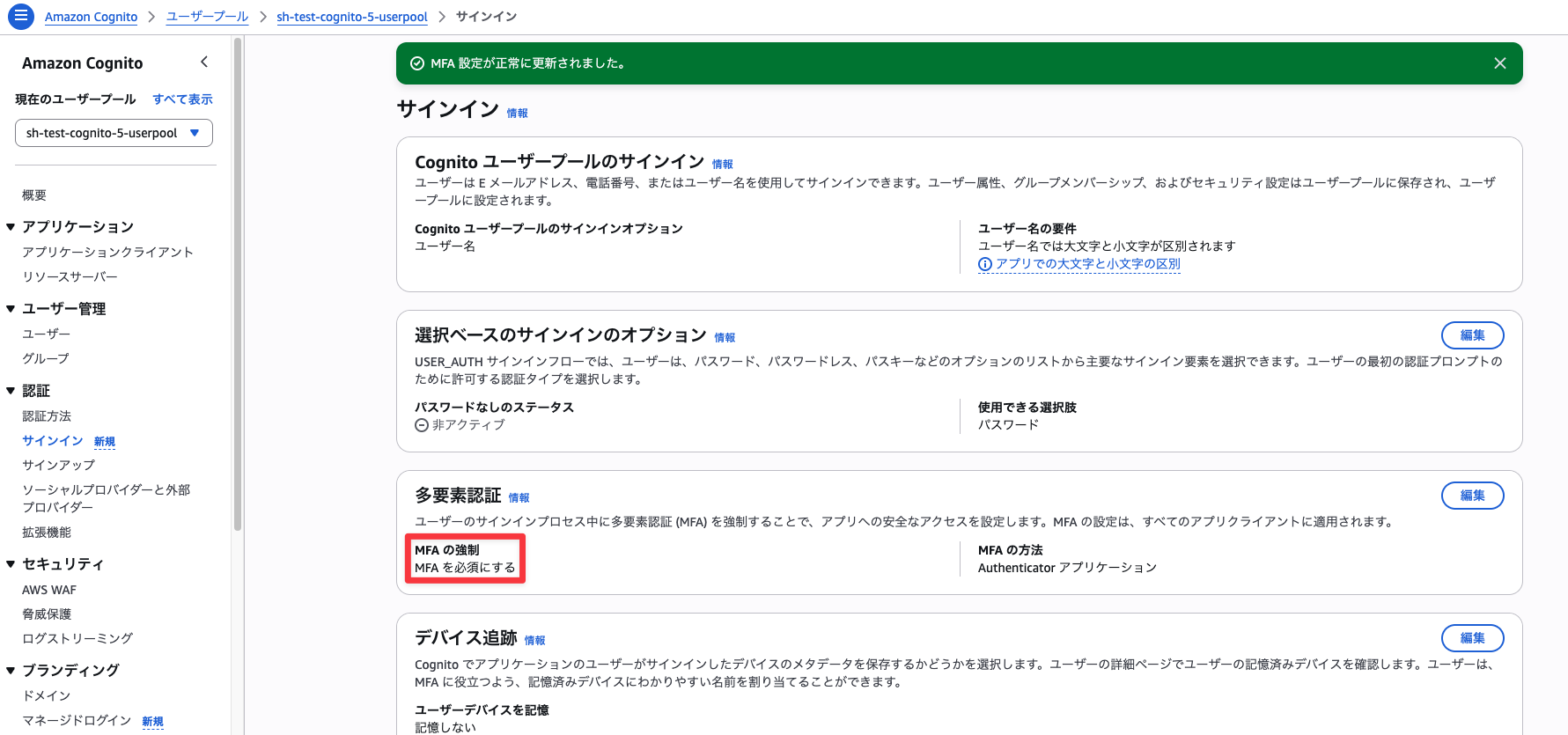The width and height of the screenshot is (1568, 735).
Task: Open the hamburger navigation menu icon
Action: 20,16
